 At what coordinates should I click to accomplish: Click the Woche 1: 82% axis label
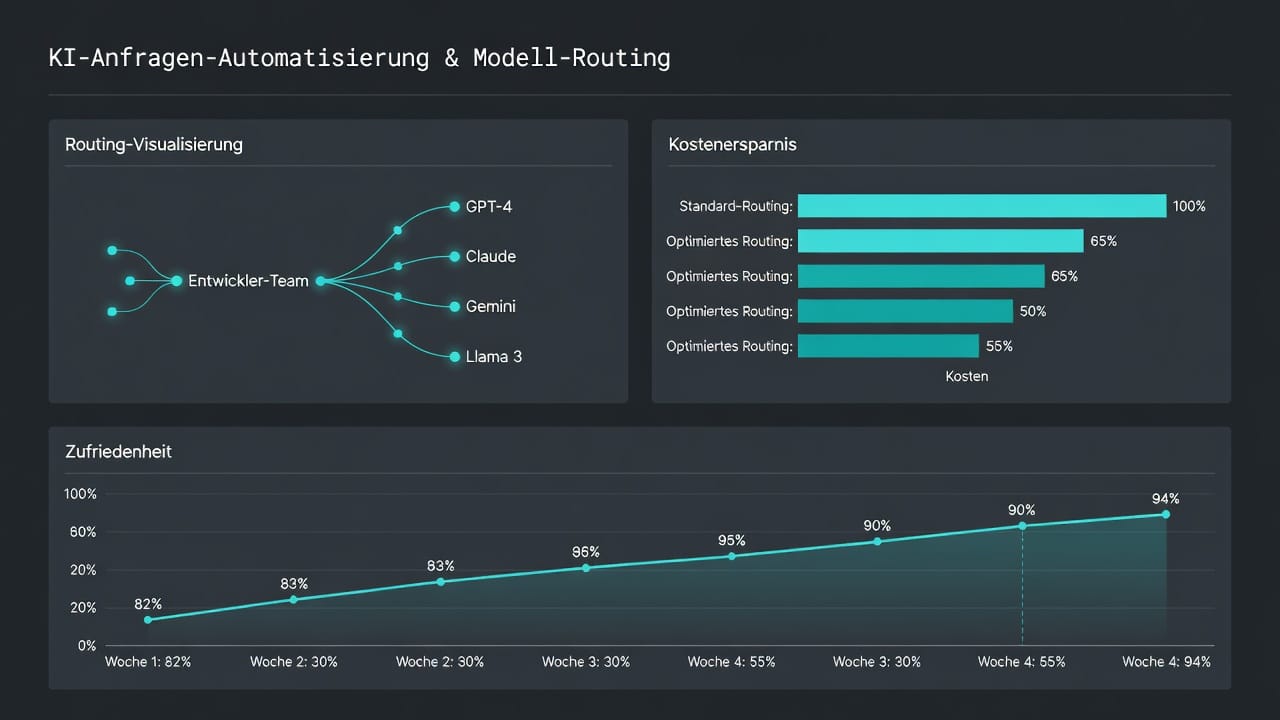click(x=148, y=662)
